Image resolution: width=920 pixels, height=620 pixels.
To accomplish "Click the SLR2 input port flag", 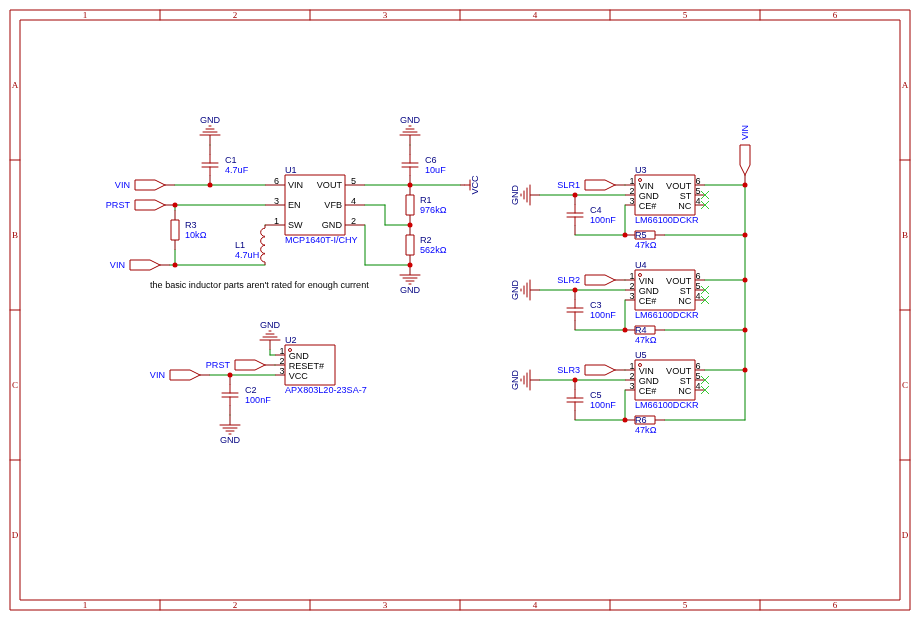I will point(599,280).
